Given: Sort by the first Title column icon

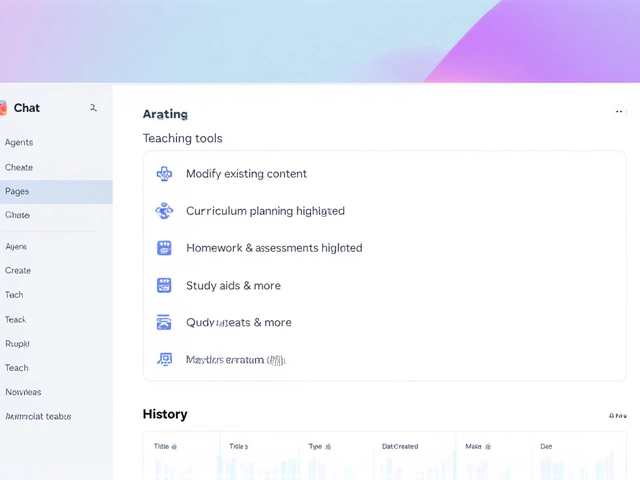Looking at the screenshot, I should (174, 447).
